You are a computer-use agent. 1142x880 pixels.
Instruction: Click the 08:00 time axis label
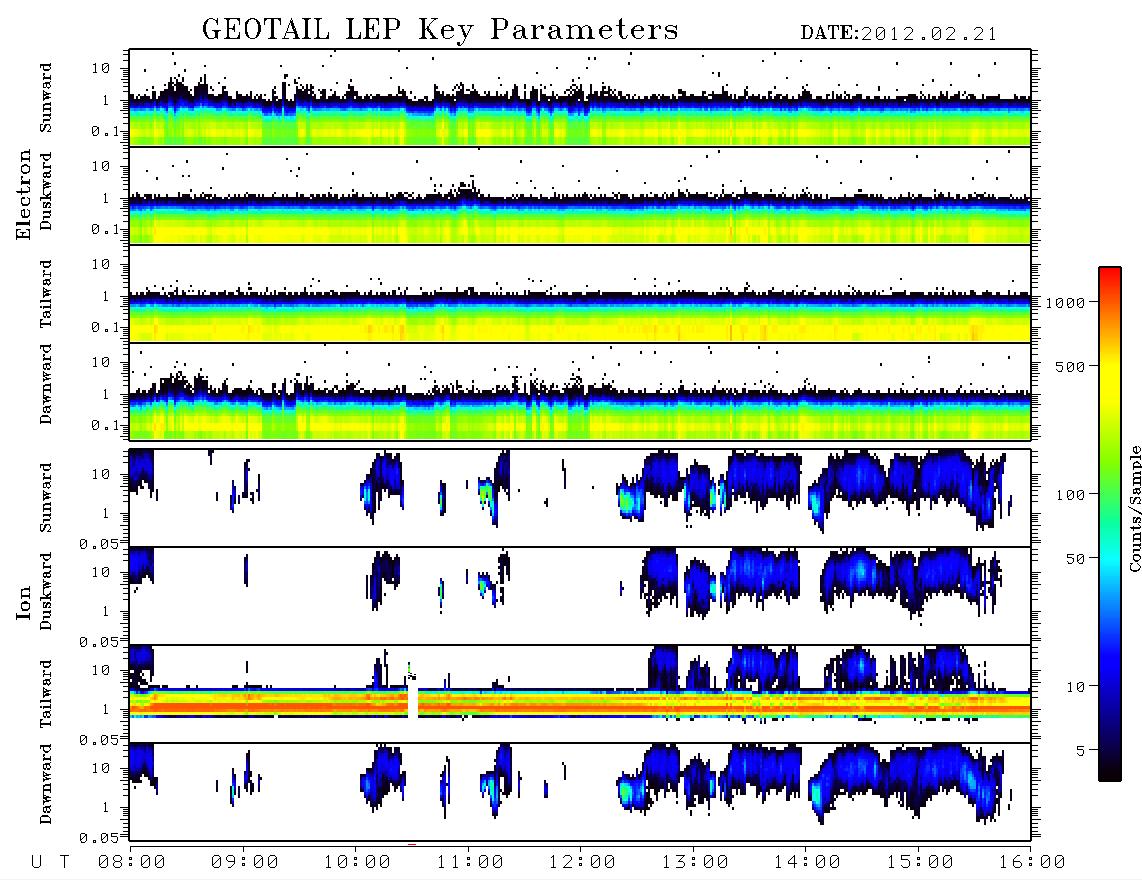click(131, 863)
